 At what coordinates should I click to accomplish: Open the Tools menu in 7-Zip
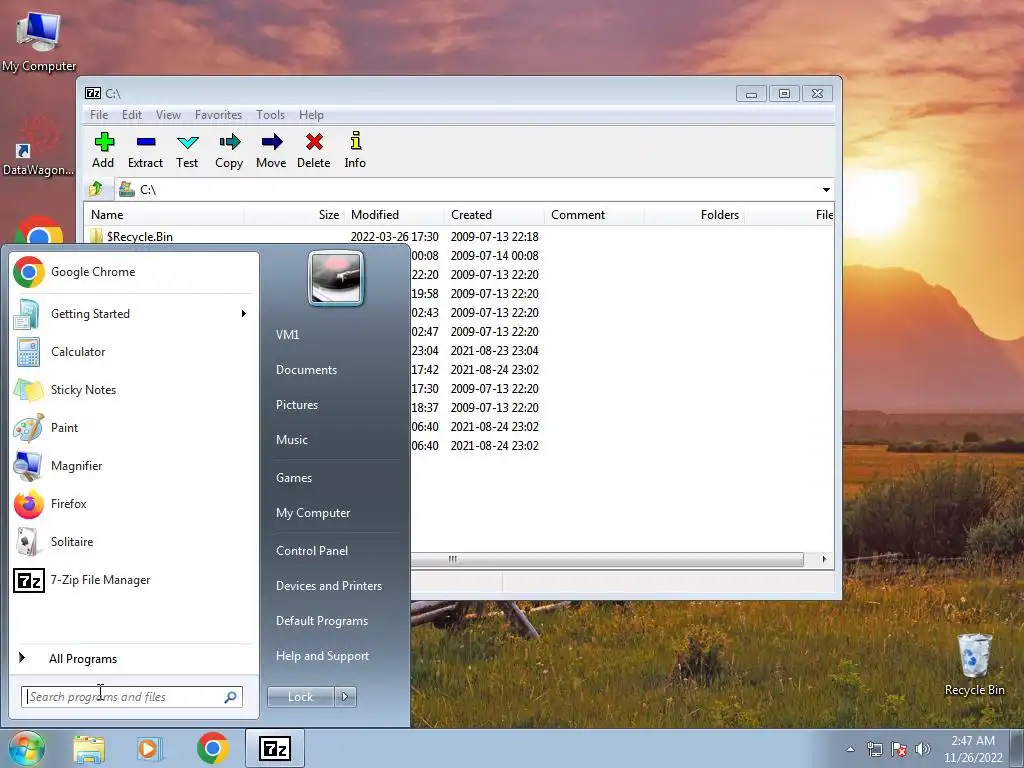270,115
